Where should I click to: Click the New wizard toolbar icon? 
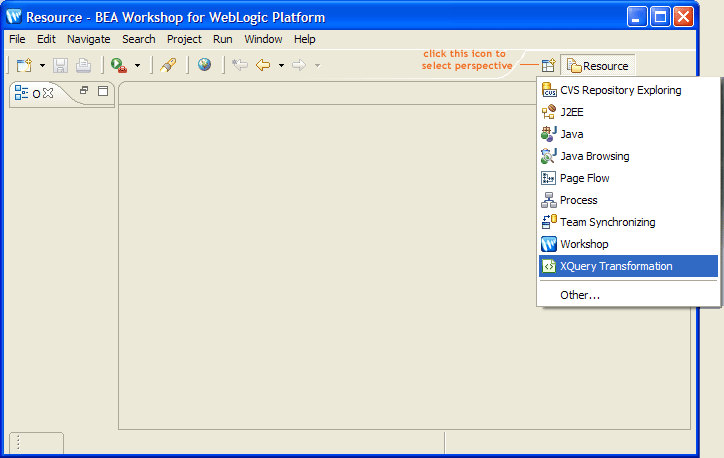coord(24,65)
